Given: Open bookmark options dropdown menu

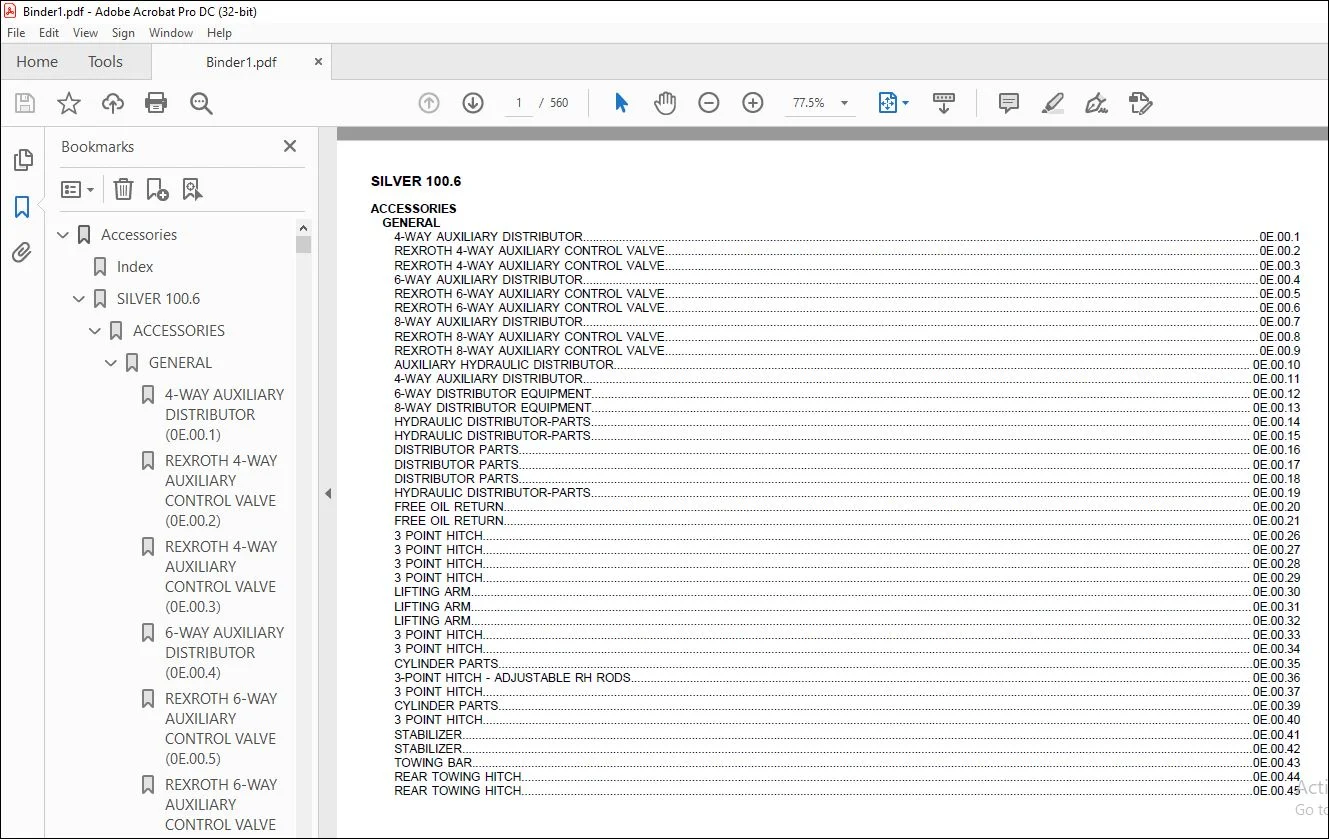Looking at the screenshot, I should tap(77, 189).
